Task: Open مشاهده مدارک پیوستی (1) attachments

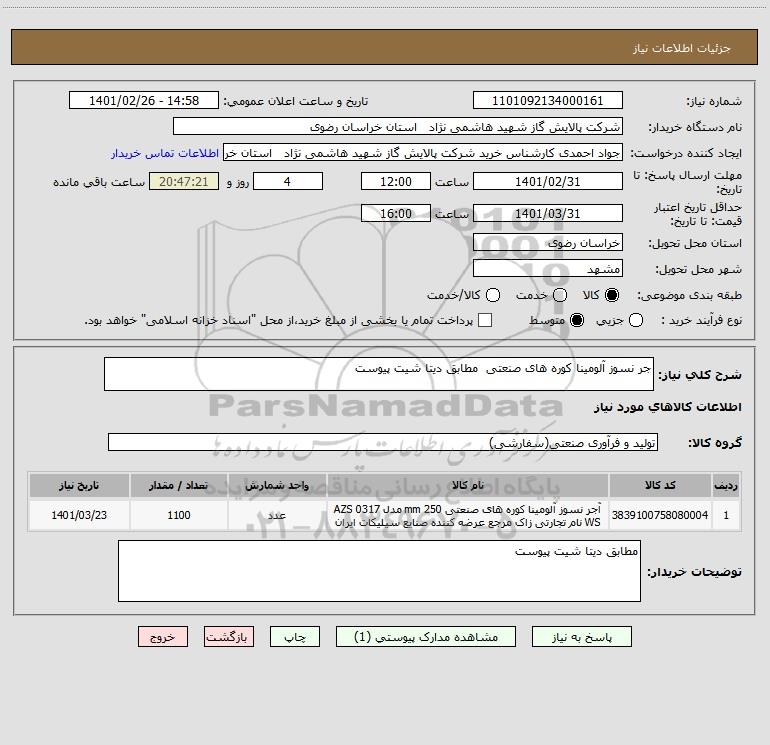Action: point(426,637)
